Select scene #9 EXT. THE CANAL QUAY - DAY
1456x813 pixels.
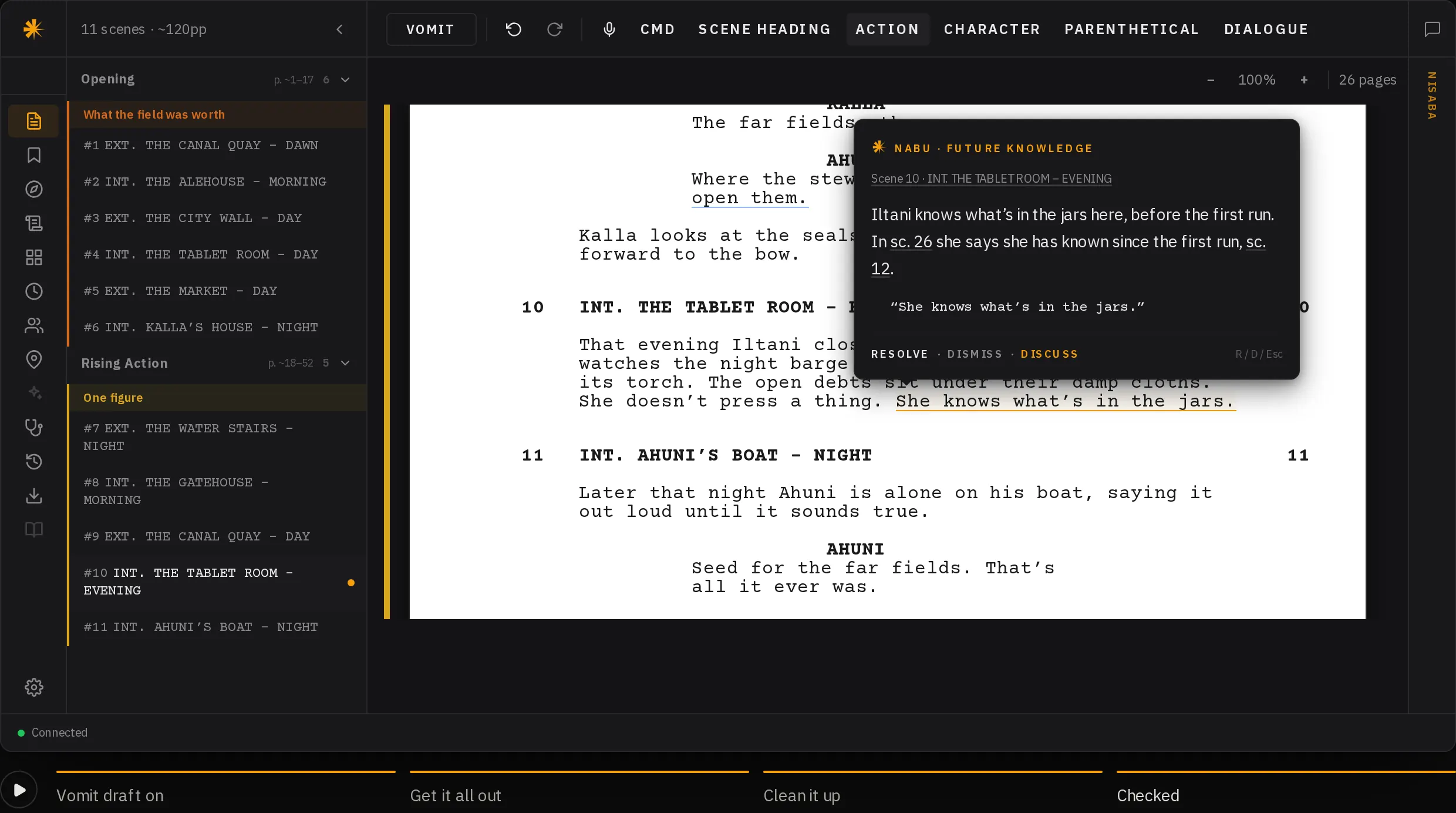(x=217, y=536)
